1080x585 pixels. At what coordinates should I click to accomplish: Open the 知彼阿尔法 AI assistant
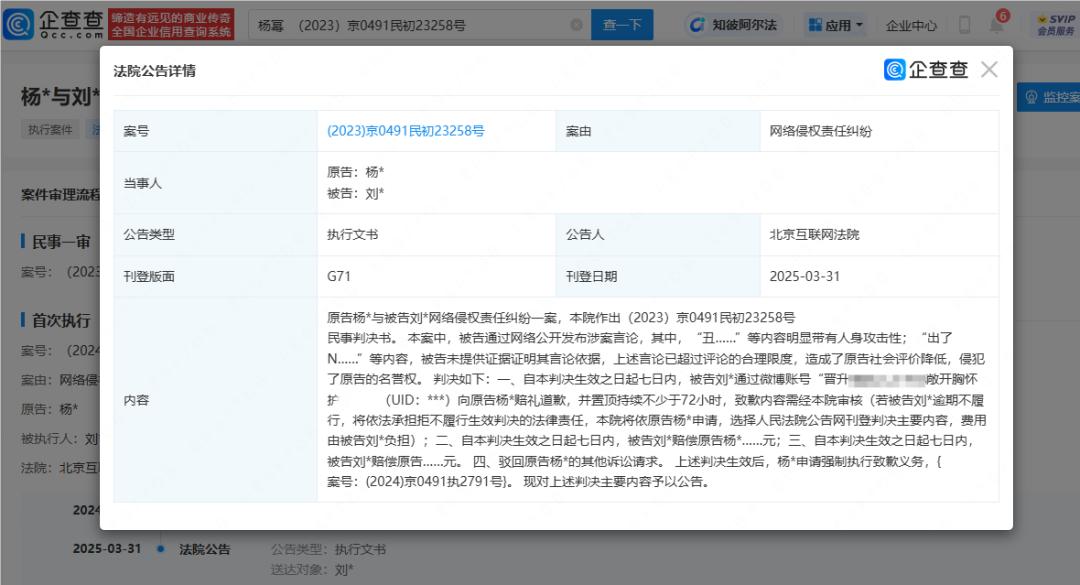coord(733,25)
